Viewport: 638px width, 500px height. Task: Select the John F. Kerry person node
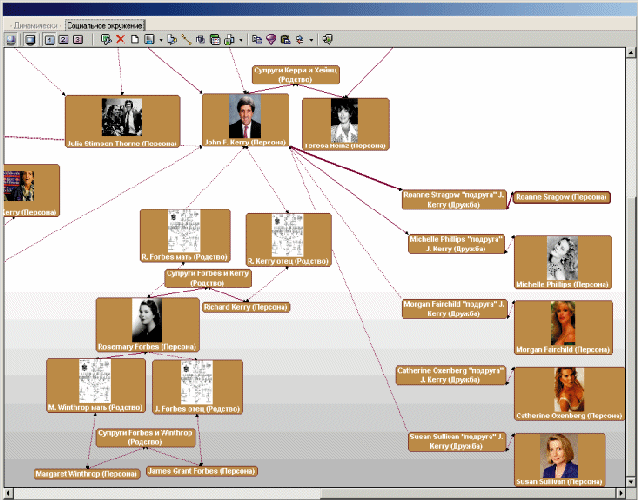[245, 122]
